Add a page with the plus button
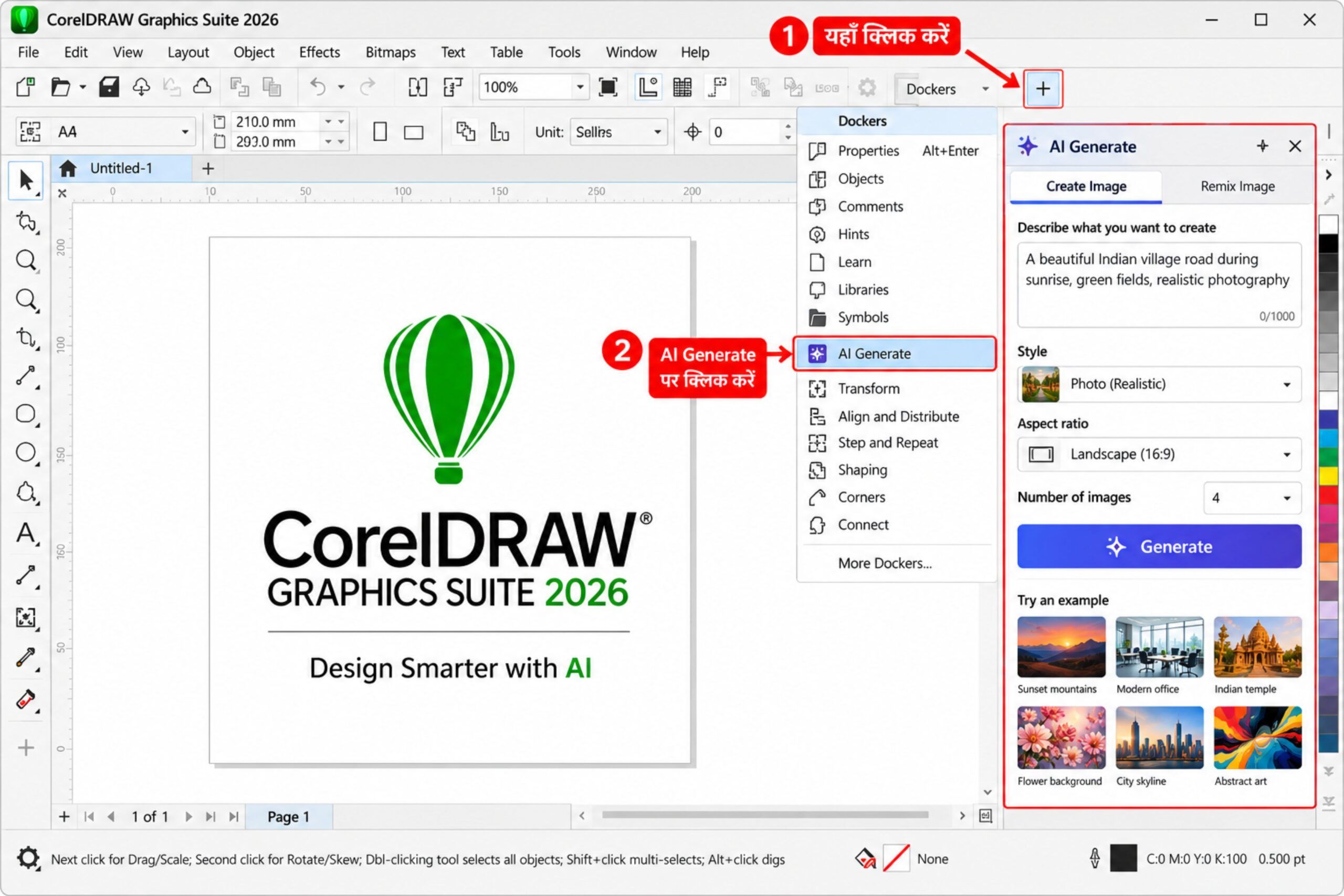 coord(64,817)
